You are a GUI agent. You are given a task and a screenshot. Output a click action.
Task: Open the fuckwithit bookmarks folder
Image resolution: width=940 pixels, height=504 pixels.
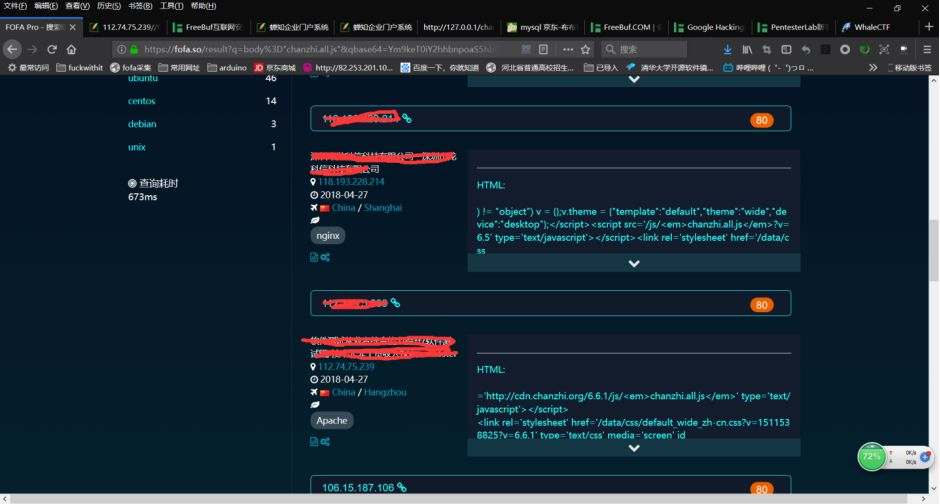point(80,68)
